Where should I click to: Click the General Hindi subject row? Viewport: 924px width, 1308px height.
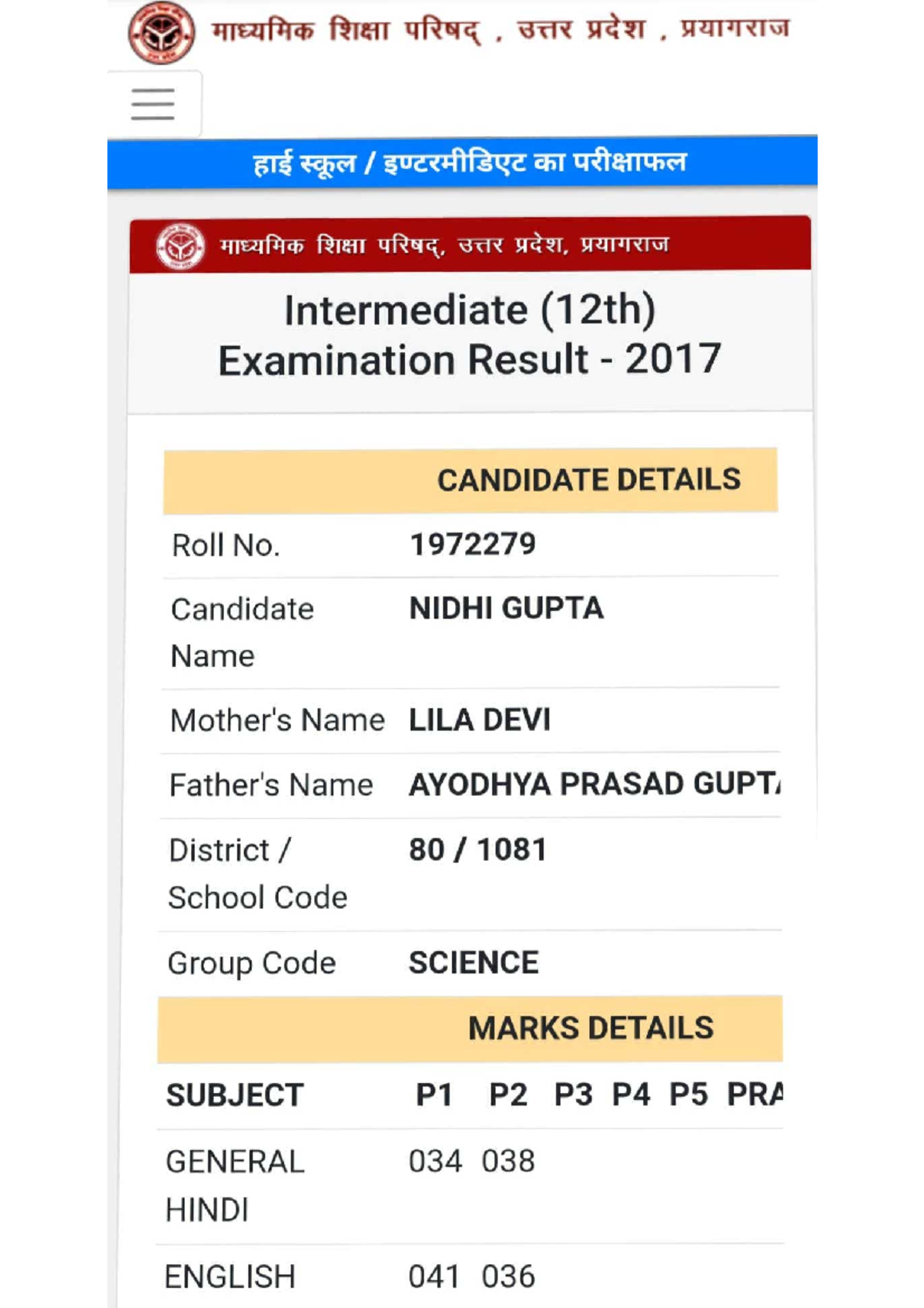236,1186
